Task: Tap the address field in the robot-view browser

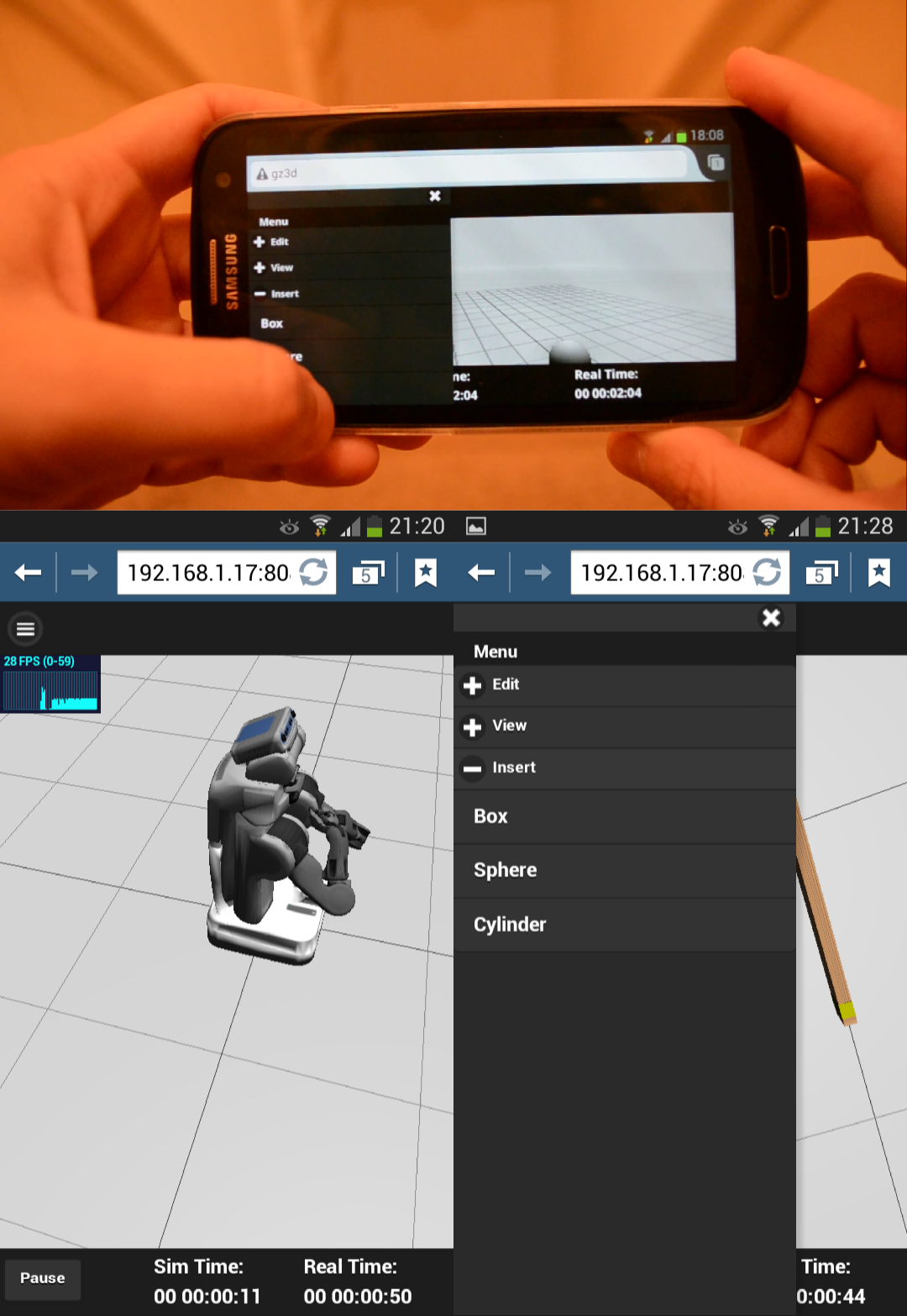Action: pyautogui.click(x=207, y=573)
